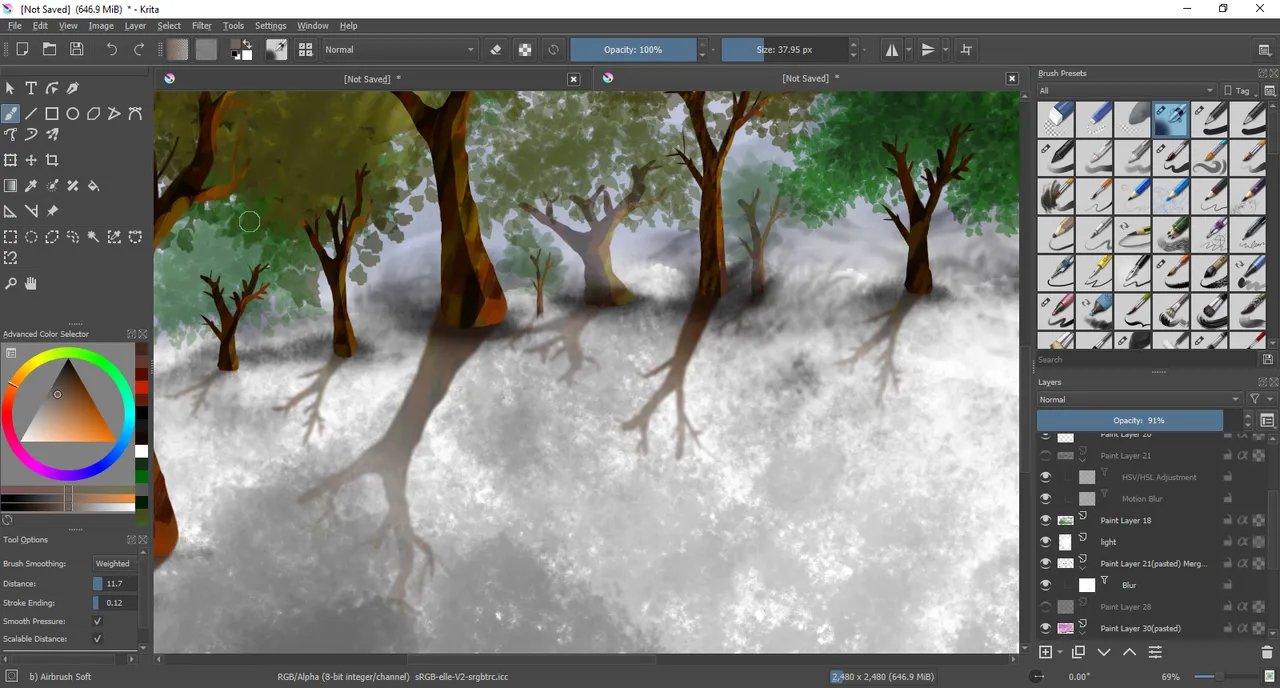Select the Zoom tool
Screen dimensions: 1280x688
point(11,284)
